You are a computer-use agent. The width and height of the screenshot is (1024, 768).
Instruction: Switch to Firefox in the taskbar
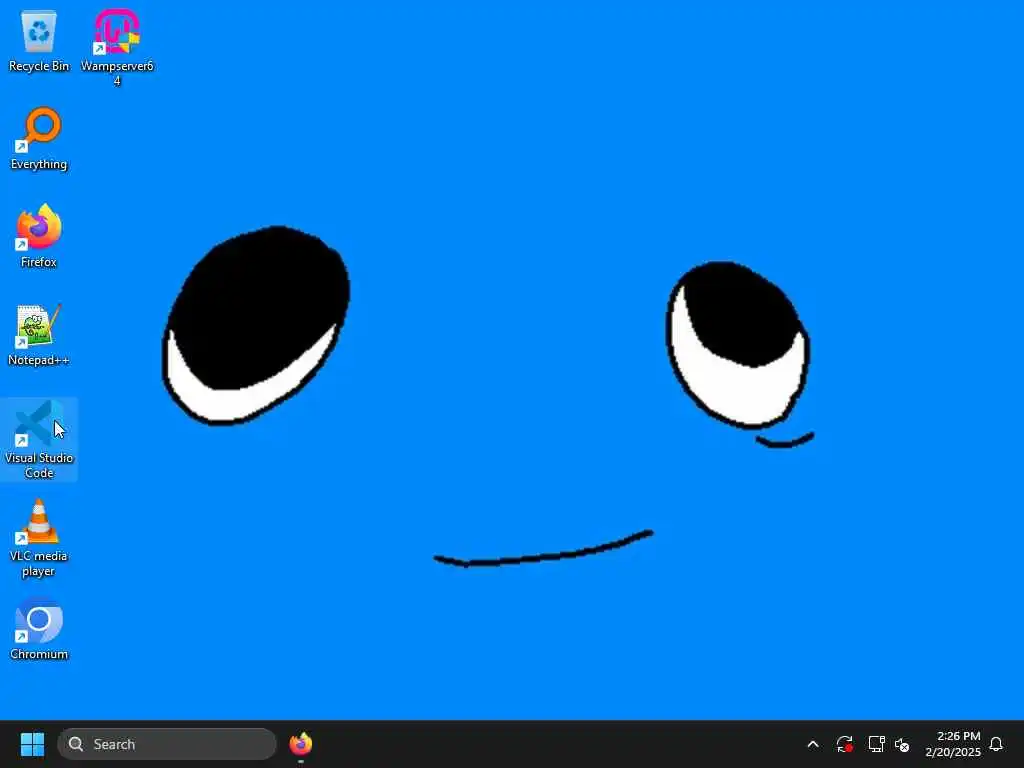pyautogui.click(x=300, y=744)
